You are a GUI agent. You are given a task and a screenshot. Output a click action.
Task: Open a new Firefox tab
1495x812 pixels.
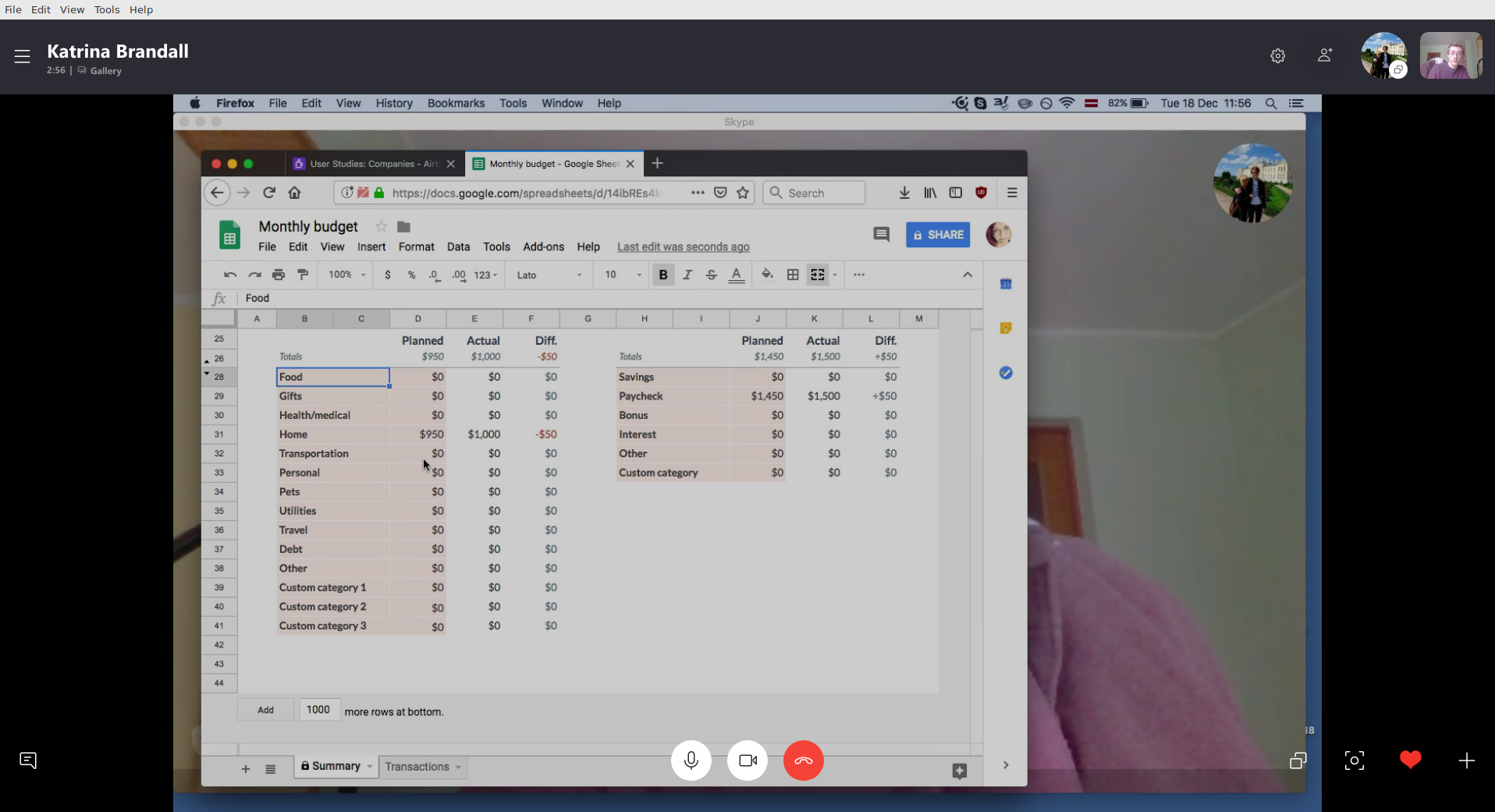pos(657,163)
